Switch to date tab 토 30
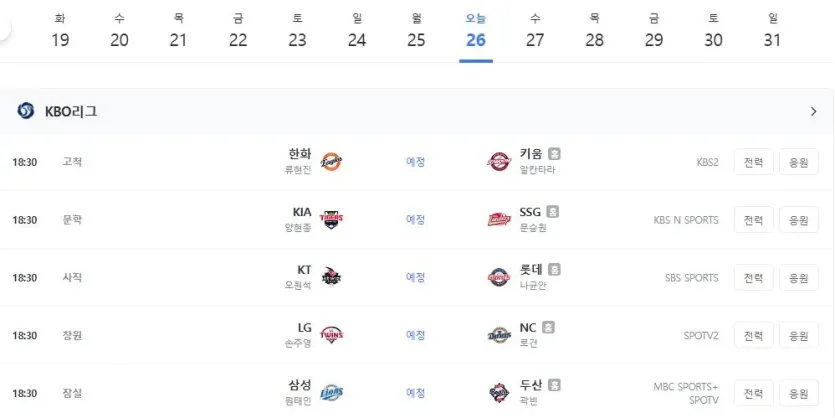This screenshot has width=835, height=418. [x=714, y=32]
